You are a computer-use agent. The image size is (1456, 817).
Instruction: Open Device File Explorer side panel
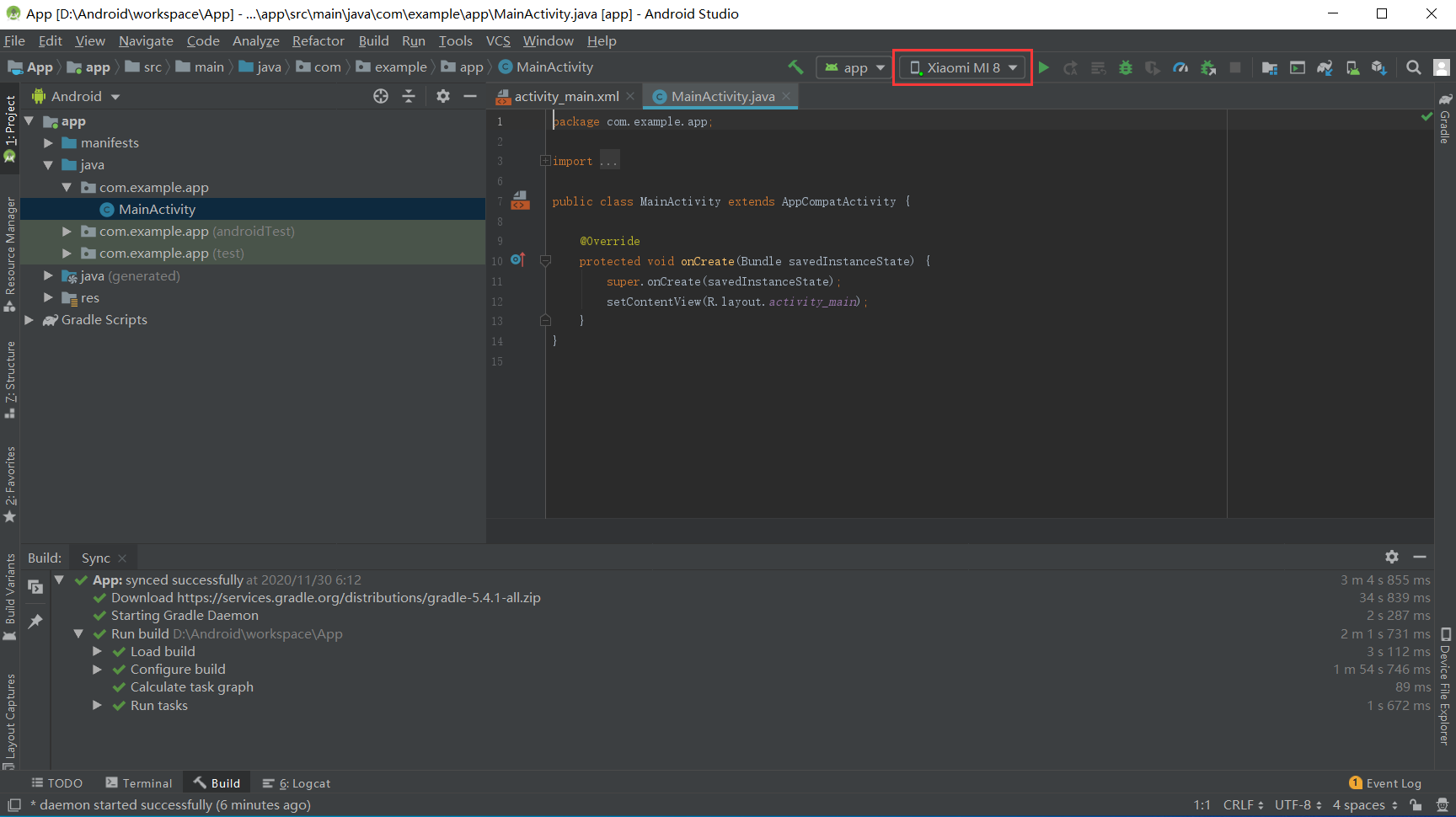(1445, 687)
